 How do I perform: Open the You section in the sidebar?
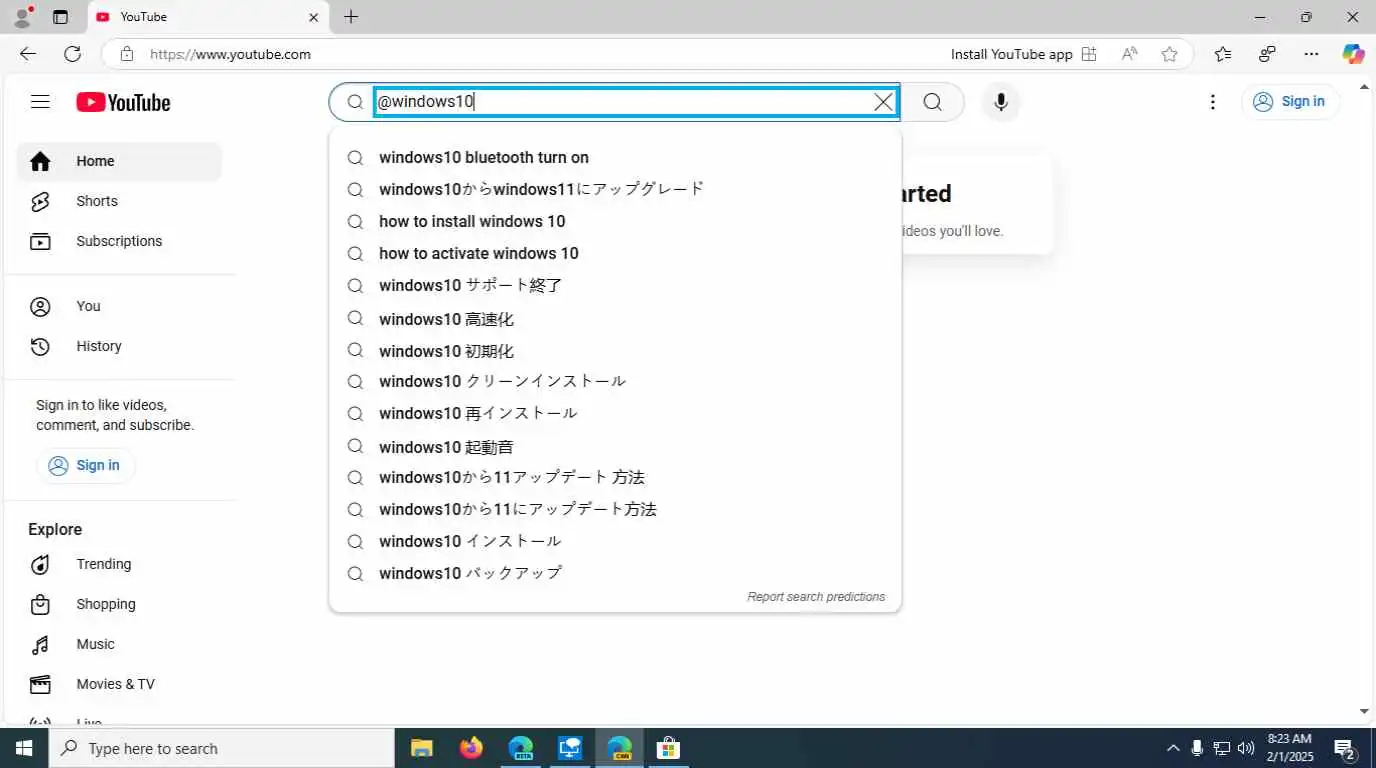[119, 306]
